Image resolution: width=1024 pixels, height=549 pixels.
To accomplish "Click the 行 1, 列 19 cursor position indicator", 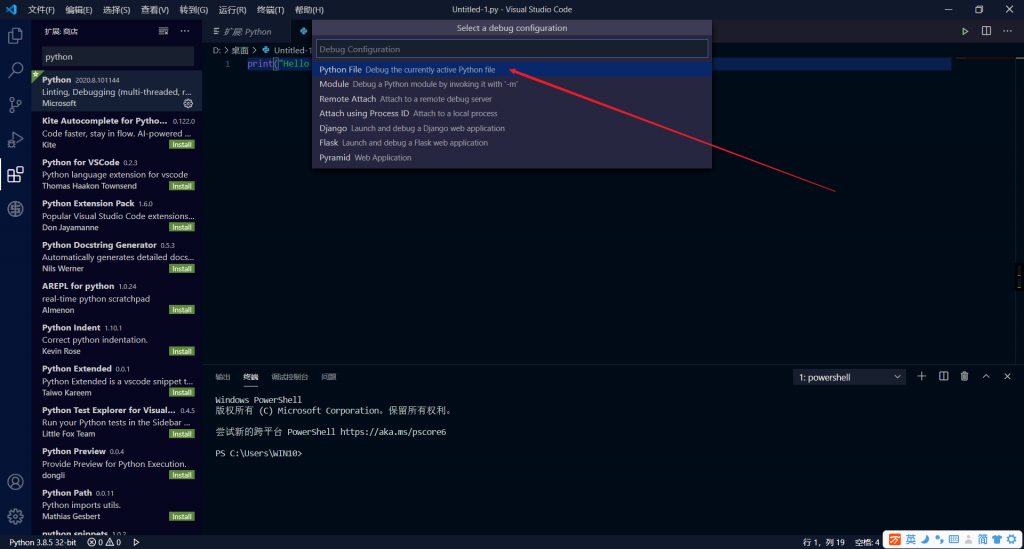I will click(824, 542).
